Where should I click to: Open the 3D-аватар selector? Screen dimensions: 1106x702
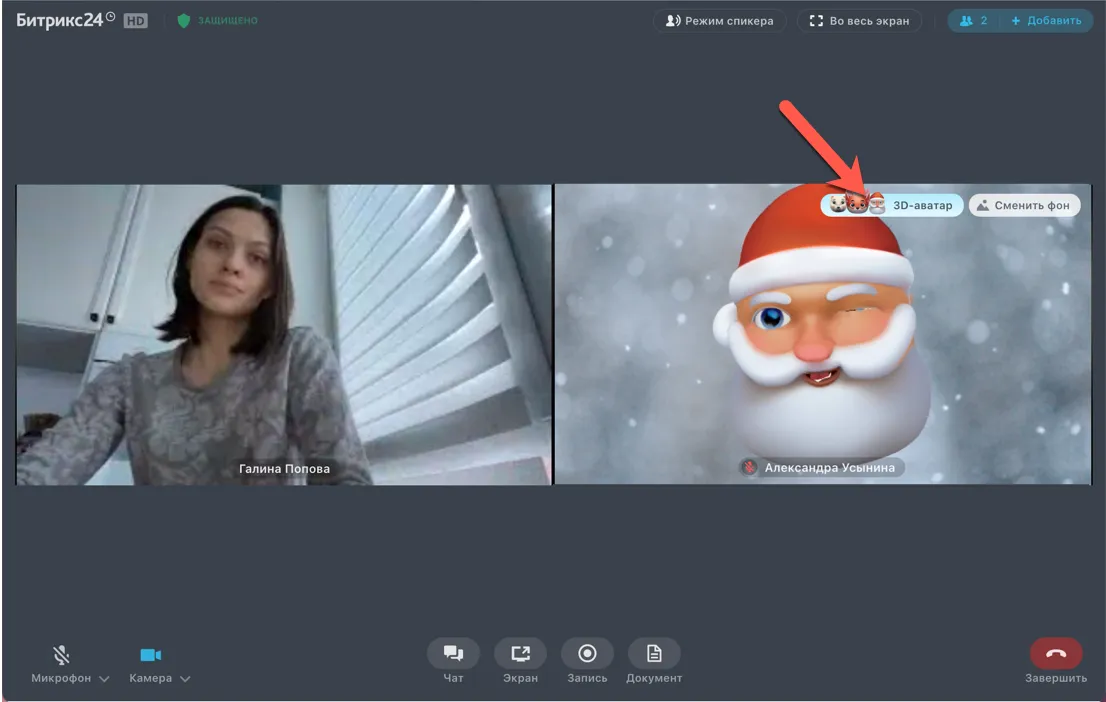tap(892, 205)
